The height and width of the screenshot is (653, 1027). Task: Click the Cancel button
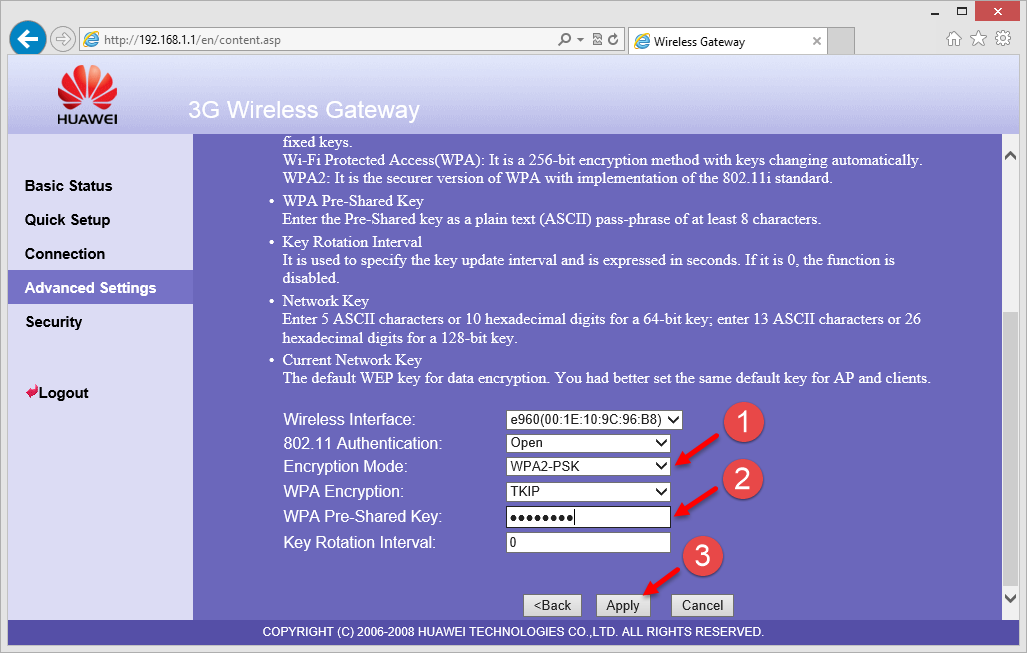(x=702, y=606)
